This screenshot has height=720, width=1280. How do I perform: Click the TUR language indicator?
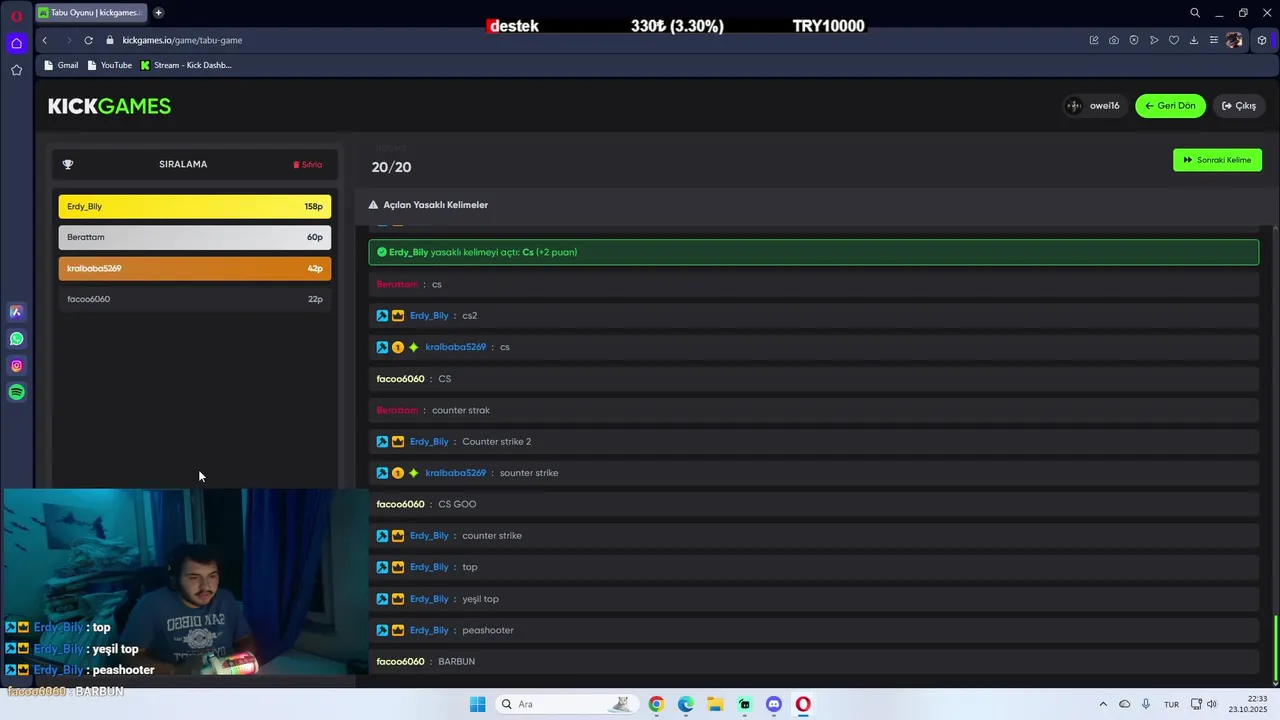click(x=1171, y=704)
